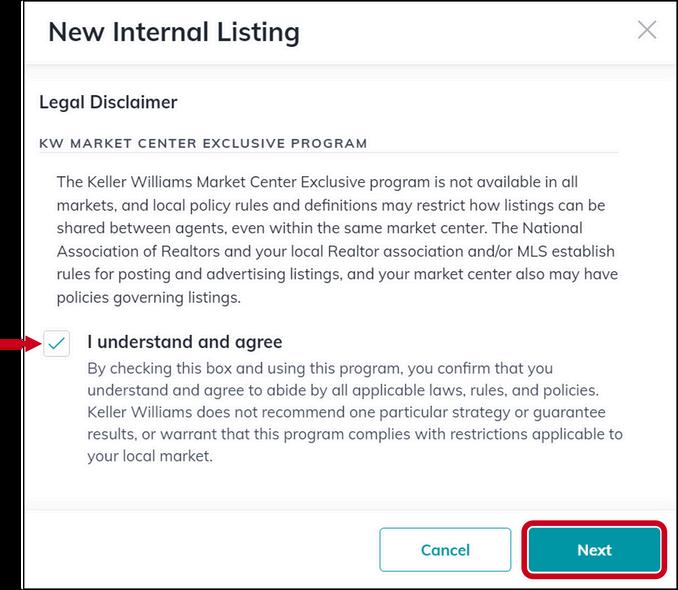Click the line starting "Keller Williams does not"
The height and width of the screenshot is (590, 678).
click(346, 412)
